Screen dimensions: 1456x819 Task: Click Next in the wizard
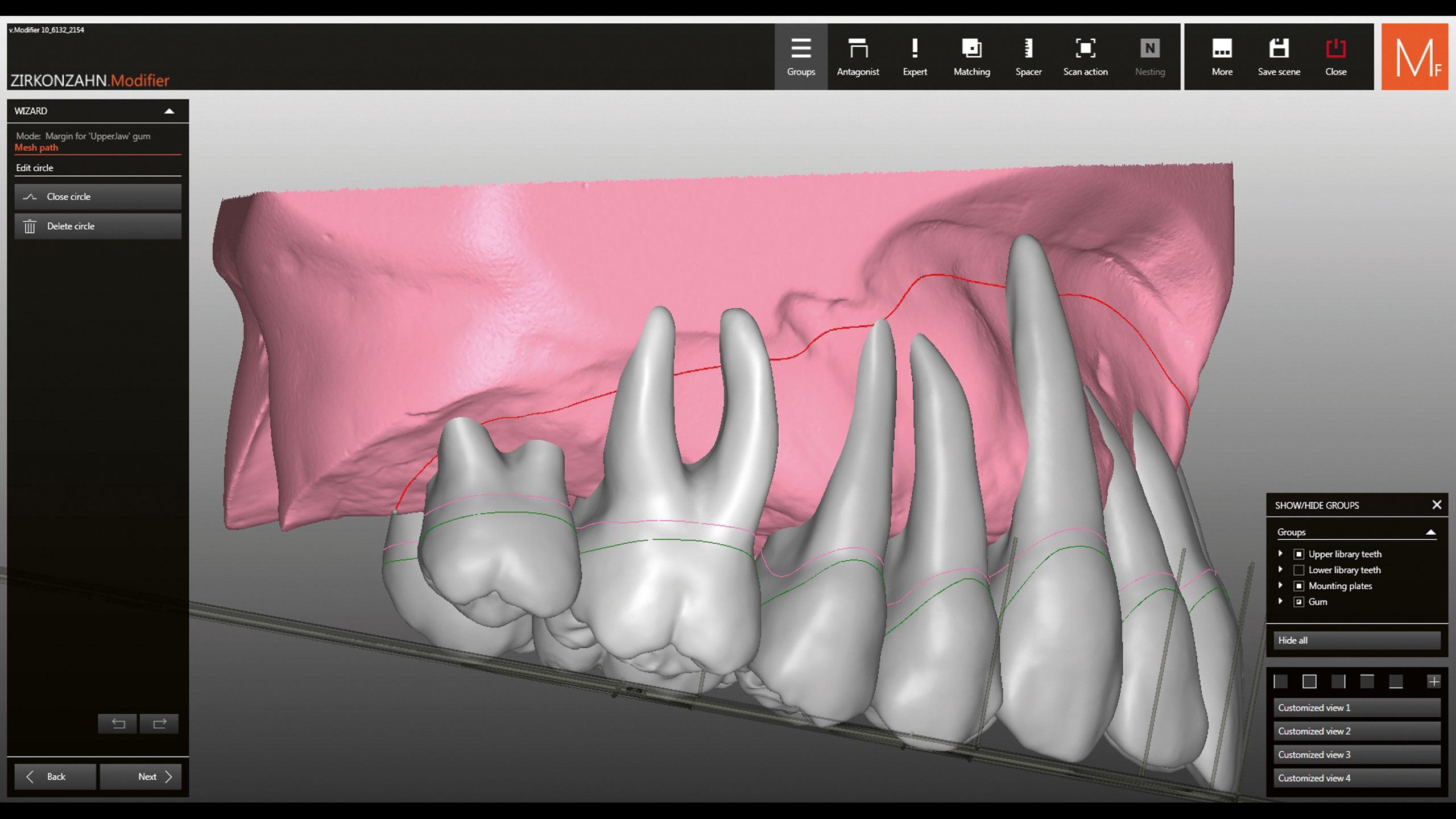140,776
